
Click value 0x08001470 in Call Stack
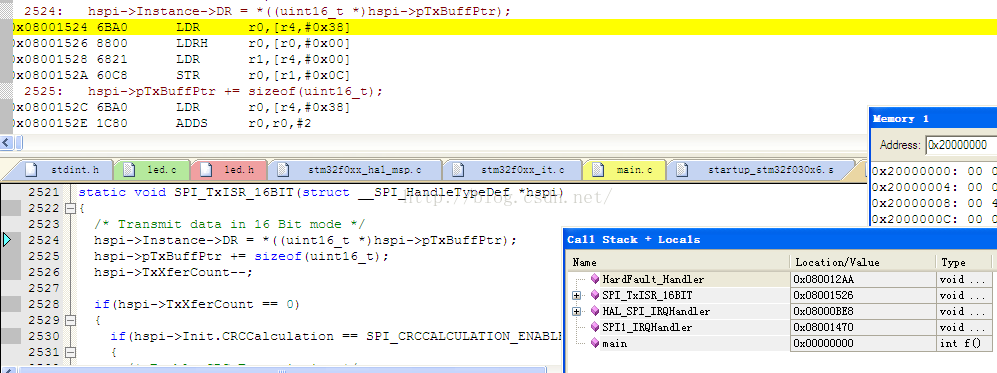click(x=823, y=327)
